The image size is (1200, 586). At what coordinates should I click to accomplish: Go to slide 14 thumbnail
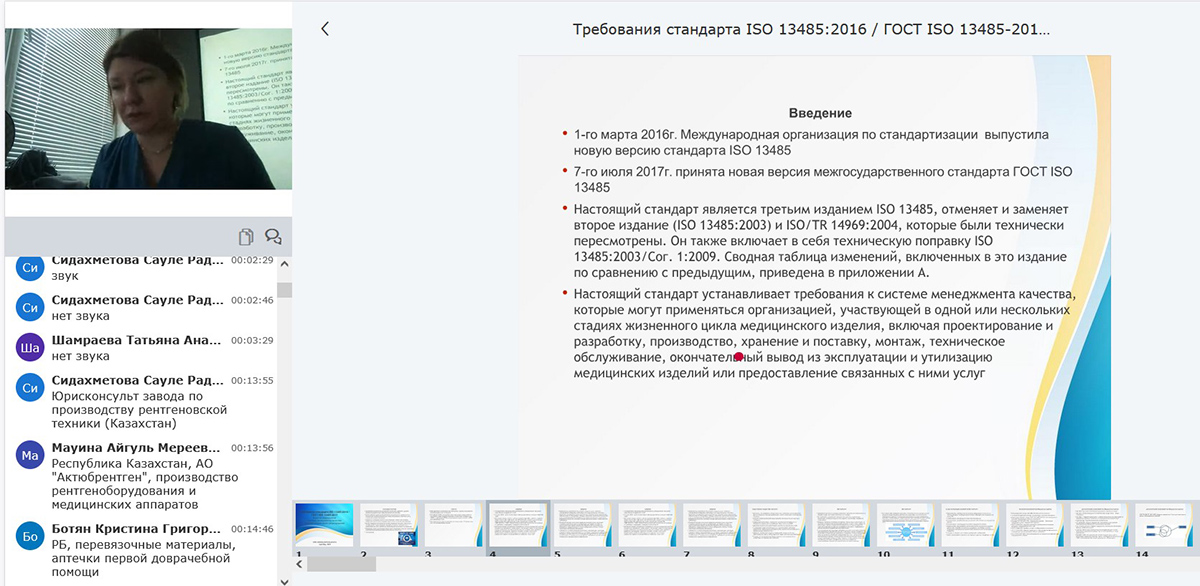coord(1164,525)
